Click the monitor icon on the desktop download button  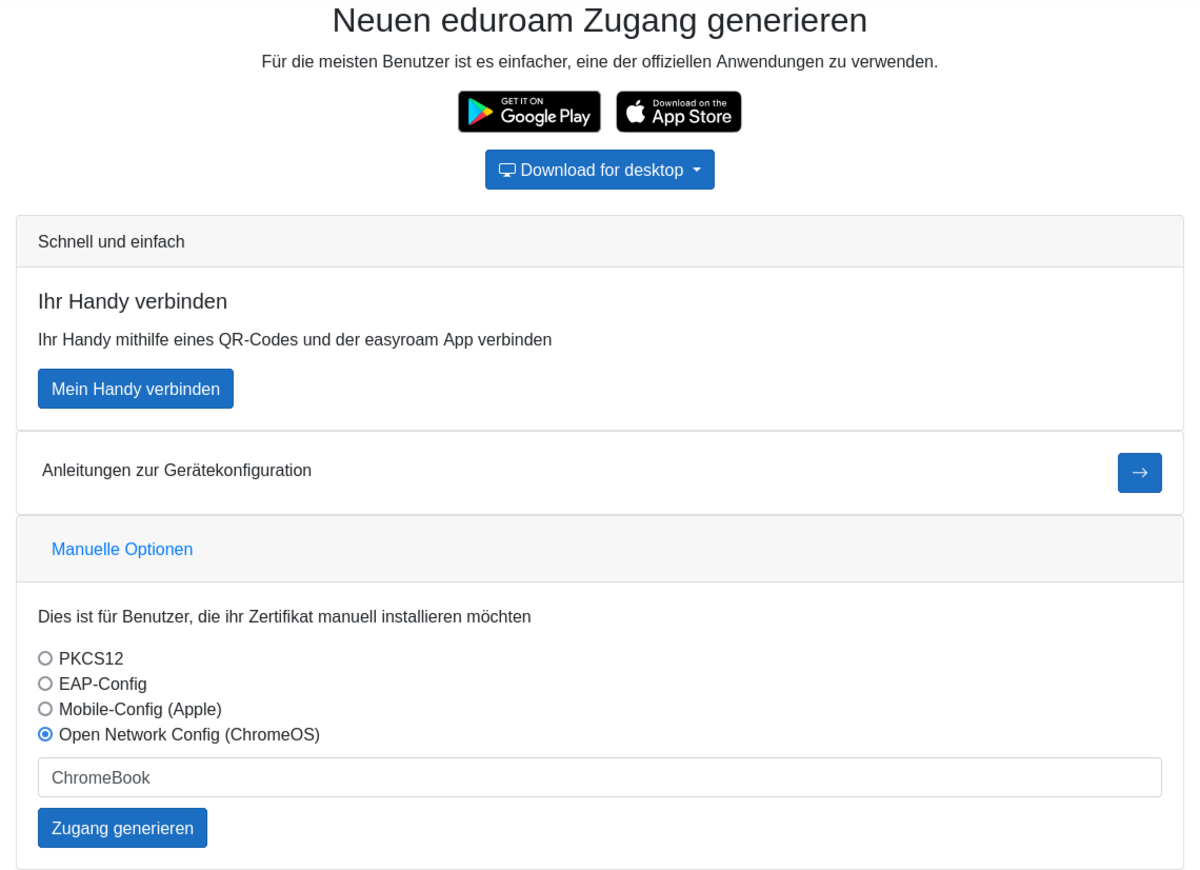(507, 170)
